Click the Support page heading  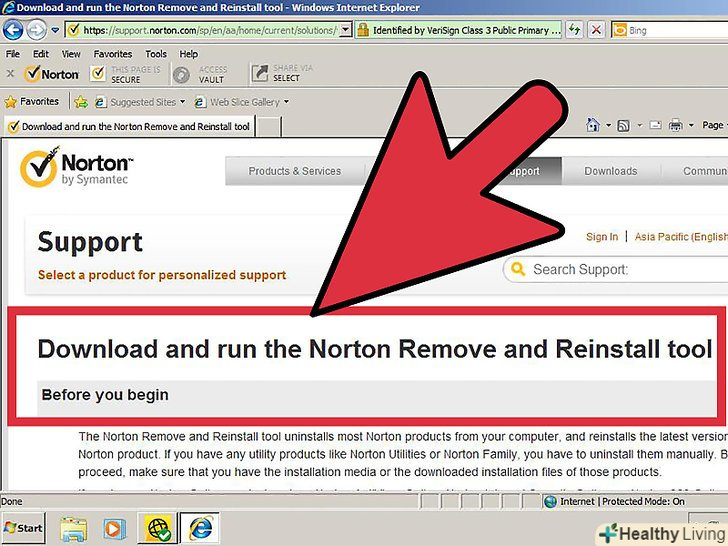[x=90, y=242]
